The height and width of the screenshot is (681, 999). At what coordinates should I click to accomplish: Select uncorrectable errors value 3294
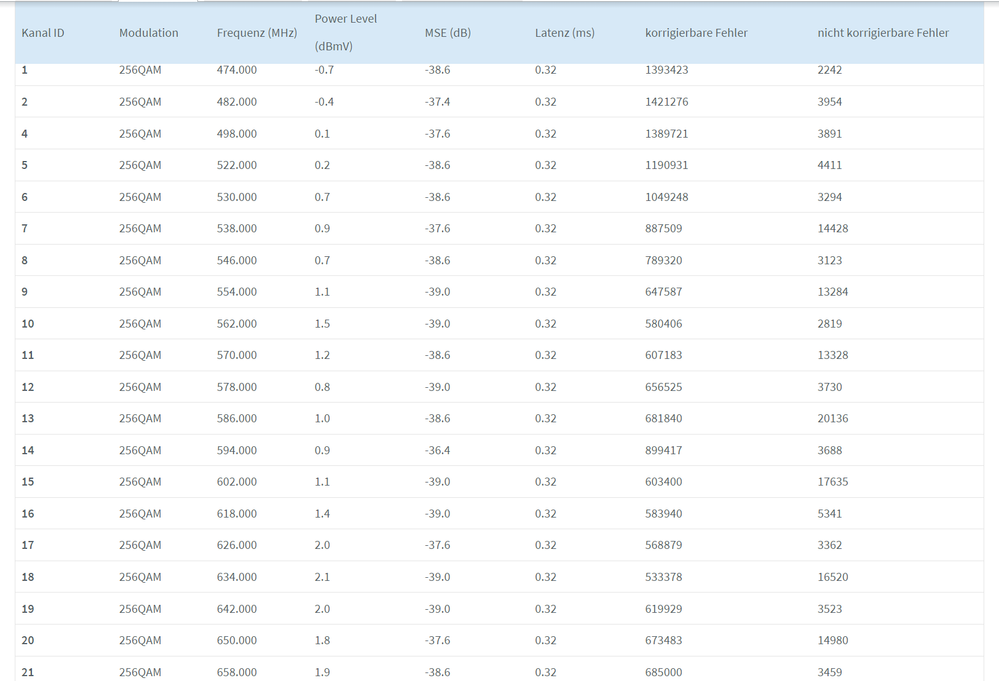pos(830,197)
